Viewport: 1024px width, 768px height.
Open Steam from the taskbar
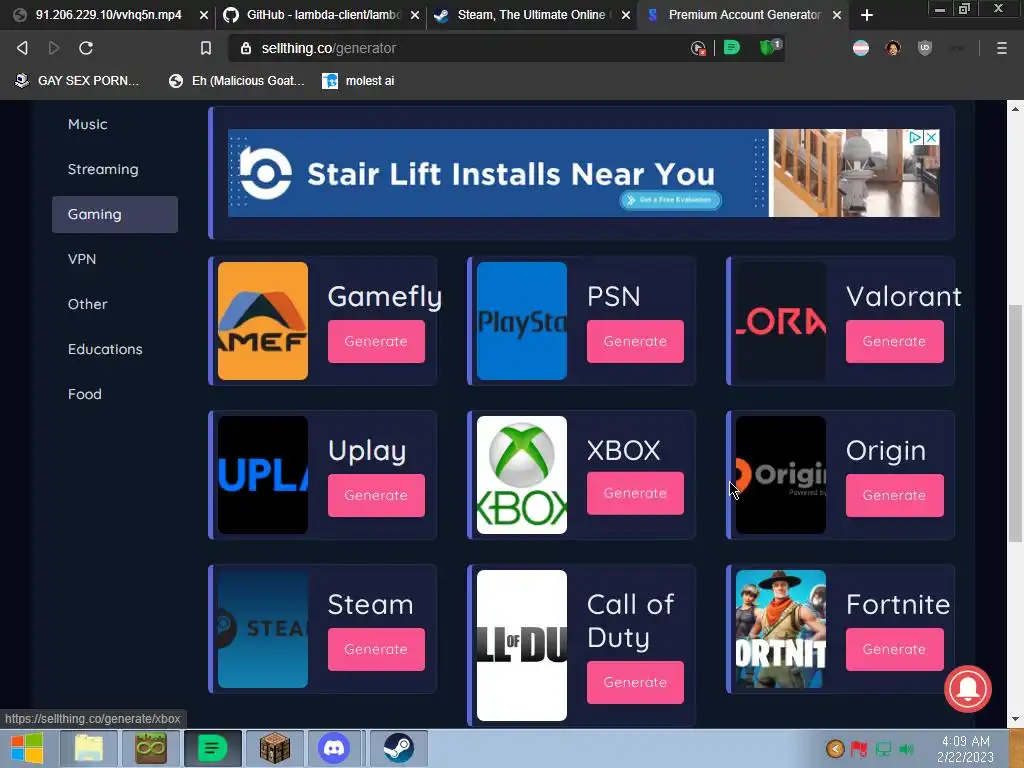[398, 748]
